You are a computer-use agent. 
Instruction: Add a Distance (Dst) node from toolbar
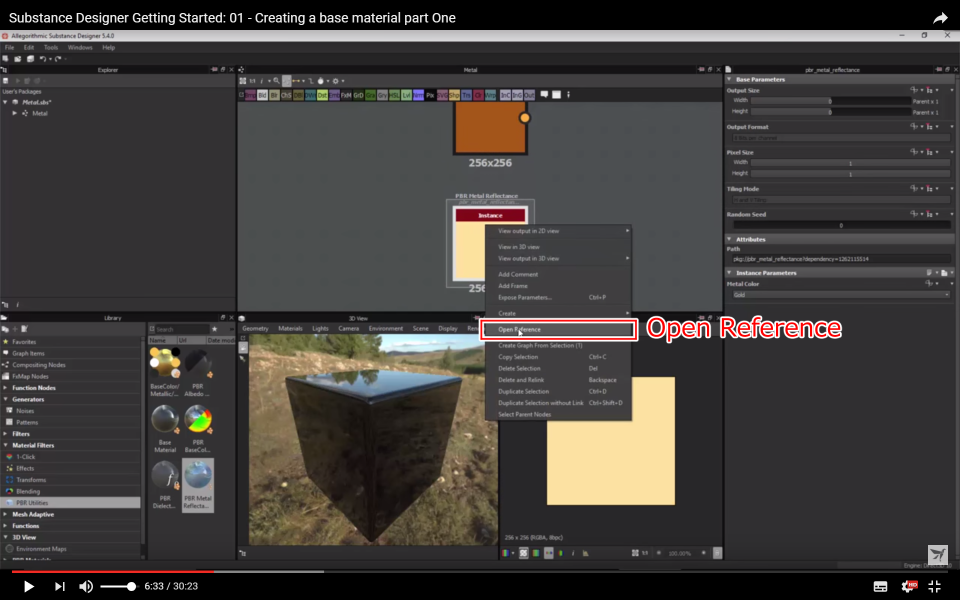[322, 95]
